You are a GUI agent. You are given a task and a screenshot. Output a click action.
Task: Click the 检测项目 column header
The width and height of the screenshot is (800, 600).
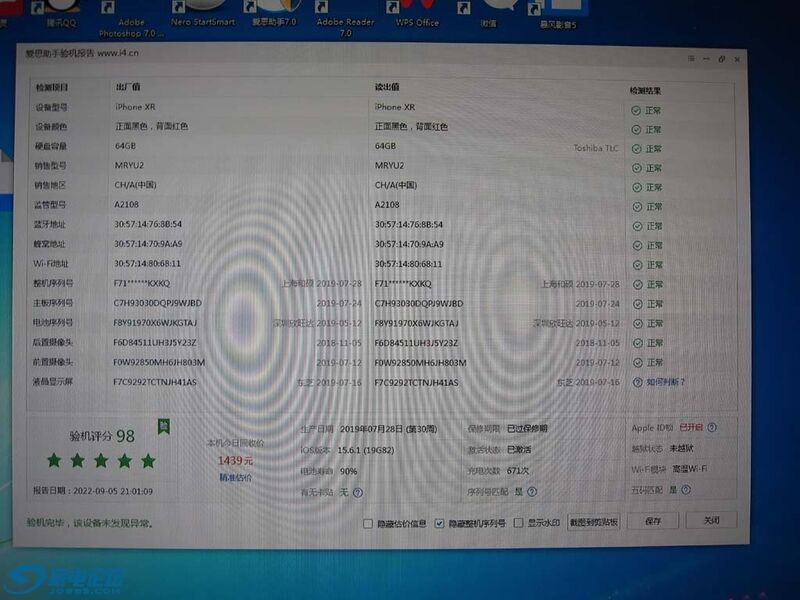coord(52,87)
